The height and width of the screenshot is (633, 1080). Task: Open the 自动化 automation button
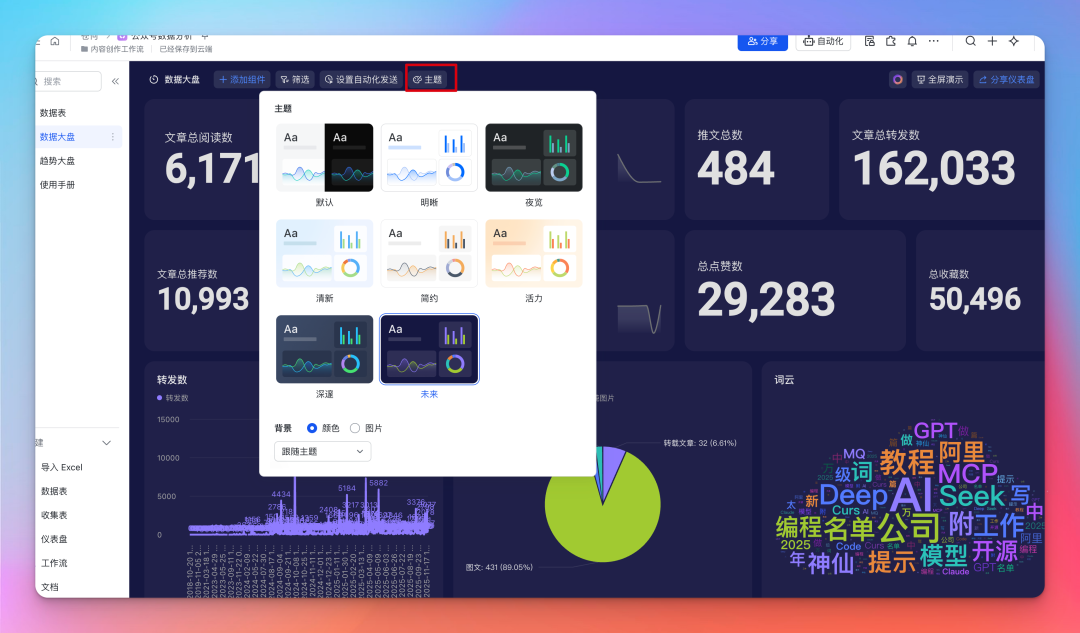[x=823, y=41]
